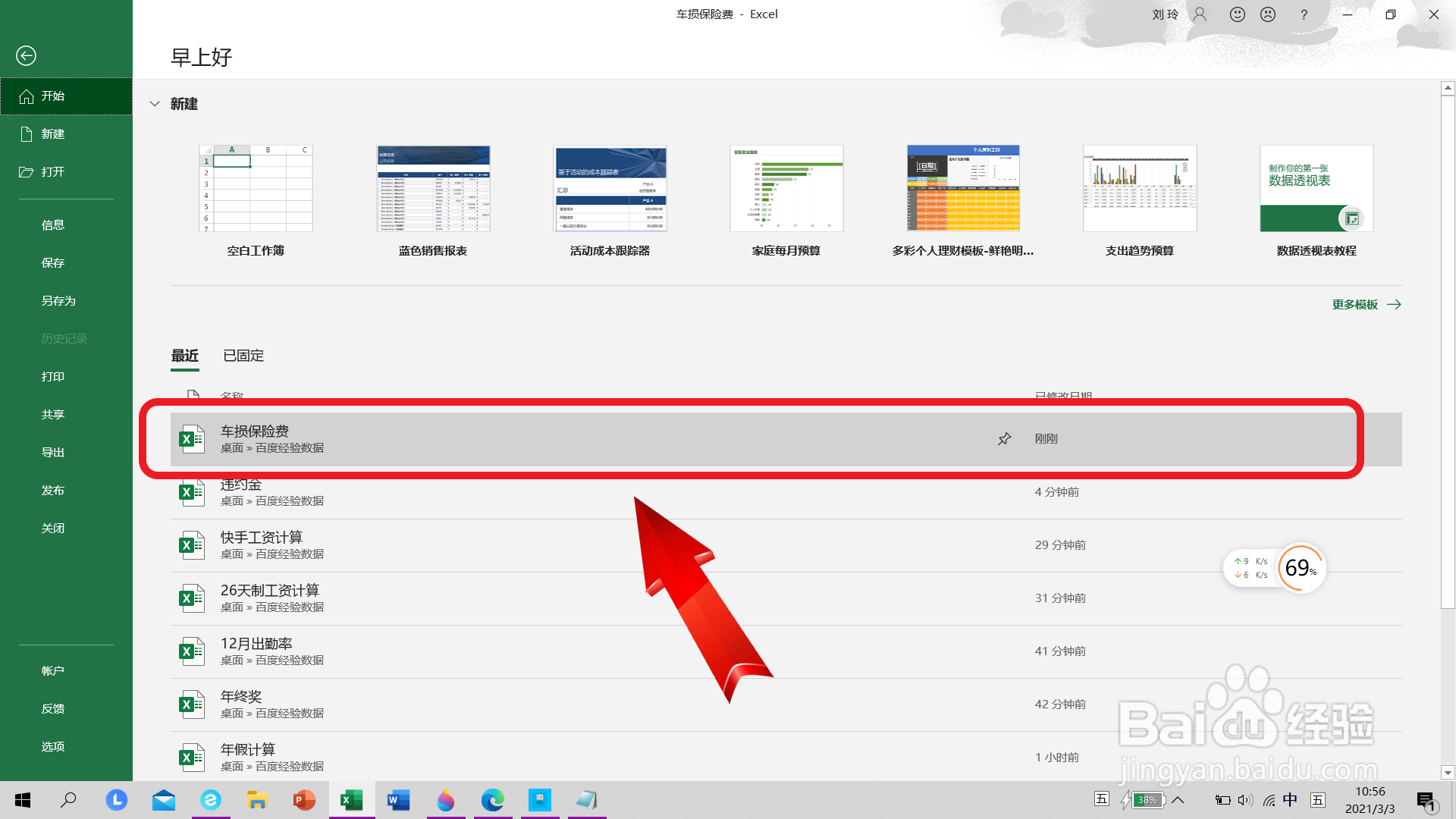1456x819 pixels.
Task: Click the scrollbar up arrow
Action: (x=1448, y=88)
